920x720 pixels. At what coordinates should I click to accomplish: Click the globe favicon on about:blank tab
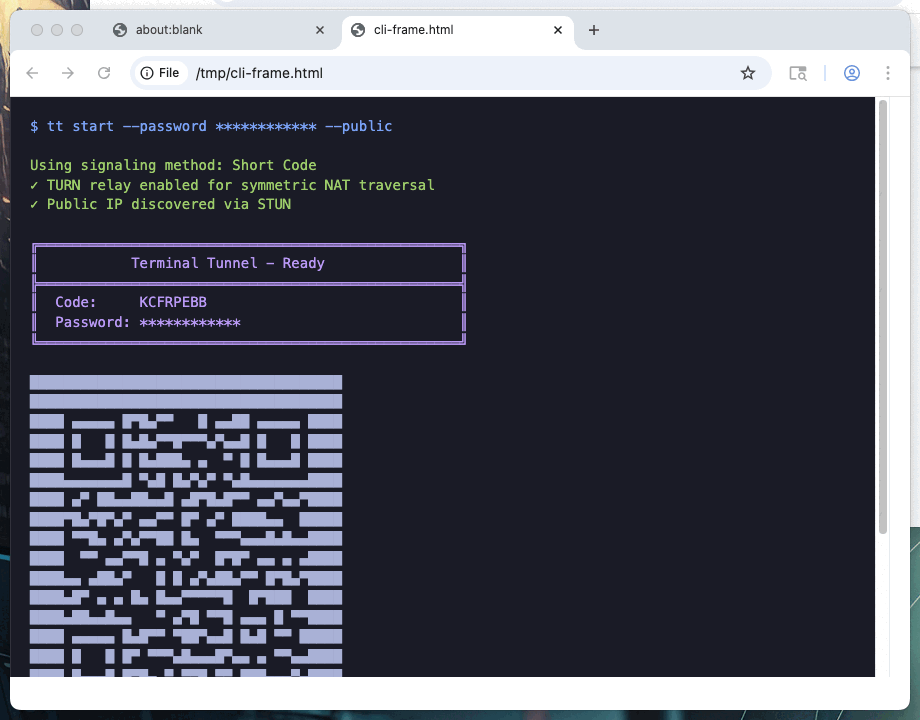pos(120,30)
